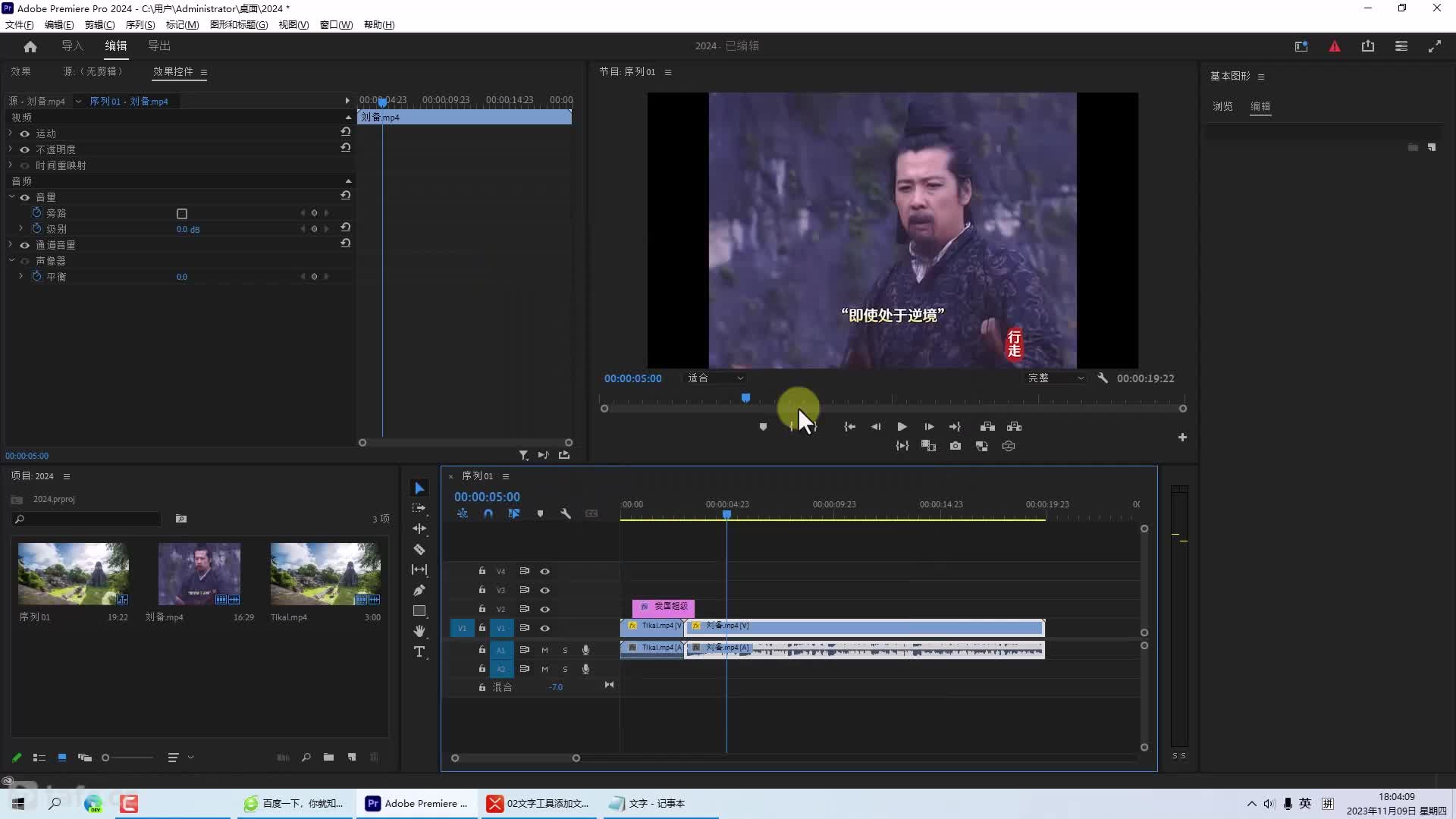Select the Razor tool
The height and width of the screenshot is (819, 1456).
[x=419, y=549]
